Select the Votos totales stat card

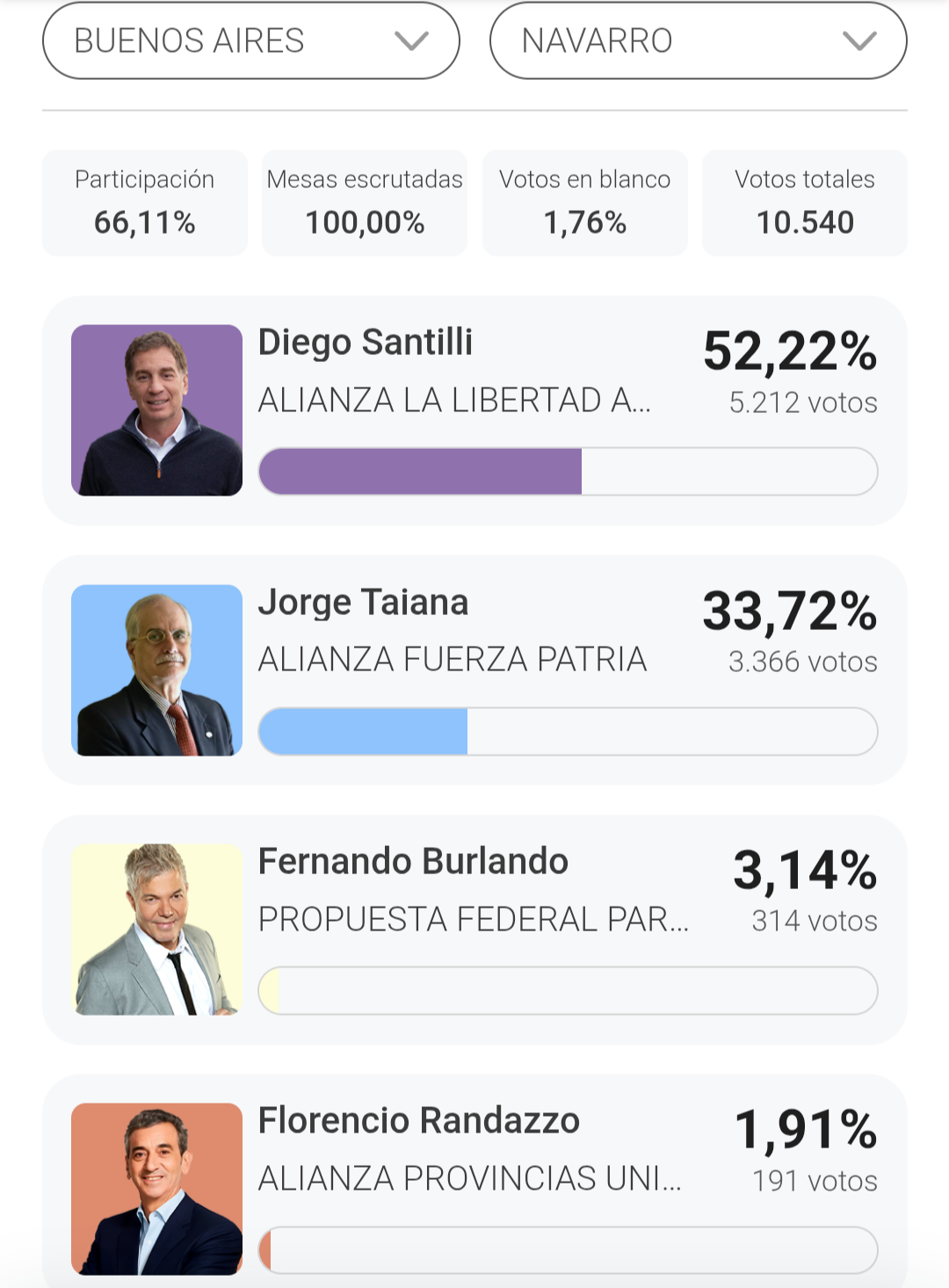pyautogui.click(x=805, y=203)
